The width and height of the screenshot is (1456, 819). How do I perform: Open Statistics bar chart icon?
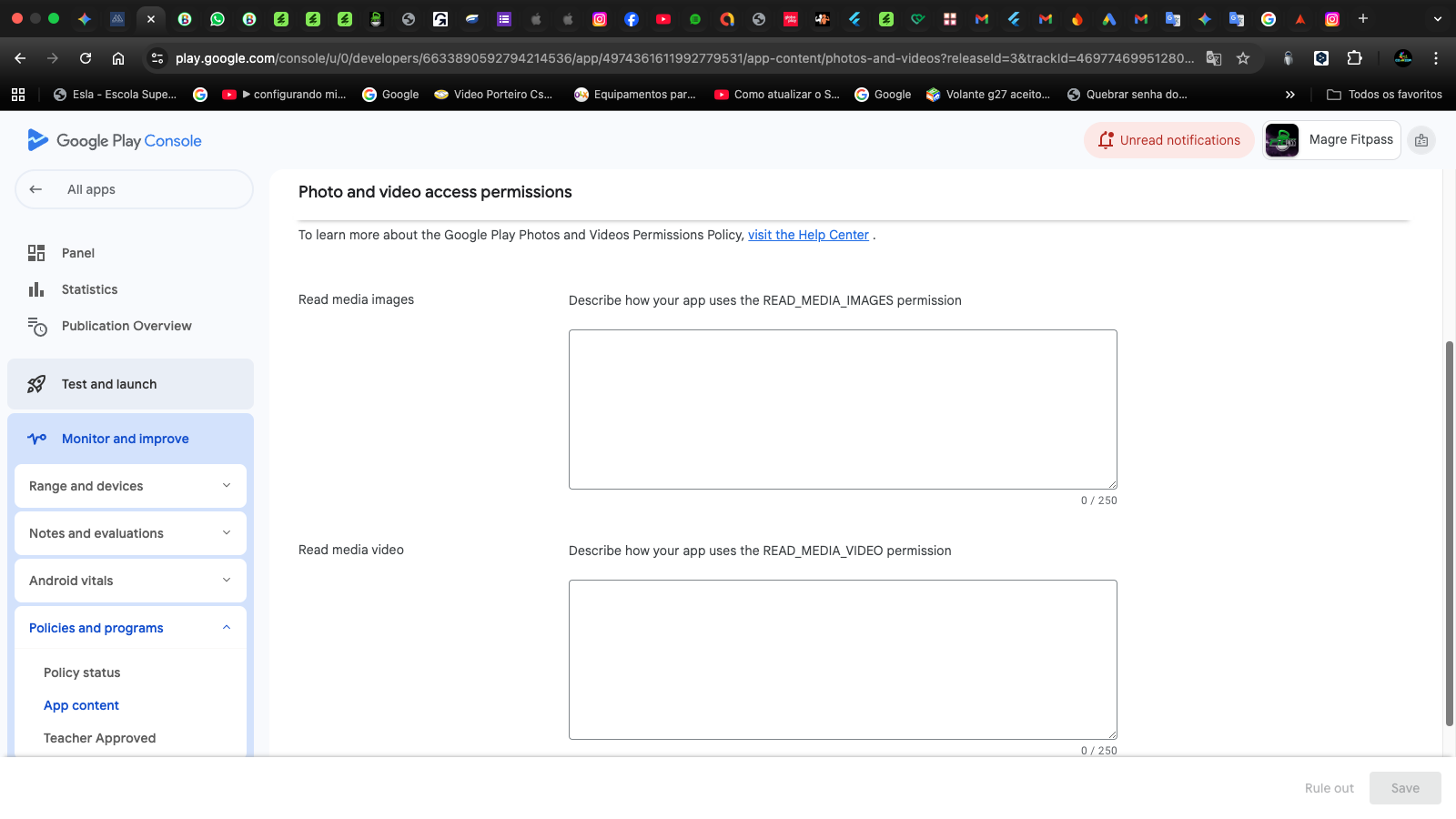click(36, 289)
